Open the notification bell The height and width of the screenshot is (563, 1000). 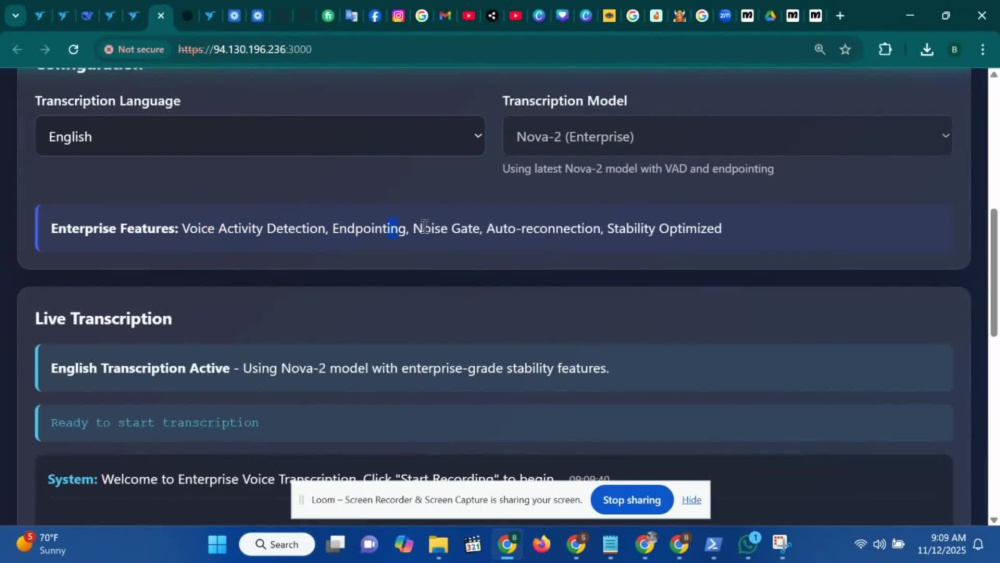tap(978, 544)
